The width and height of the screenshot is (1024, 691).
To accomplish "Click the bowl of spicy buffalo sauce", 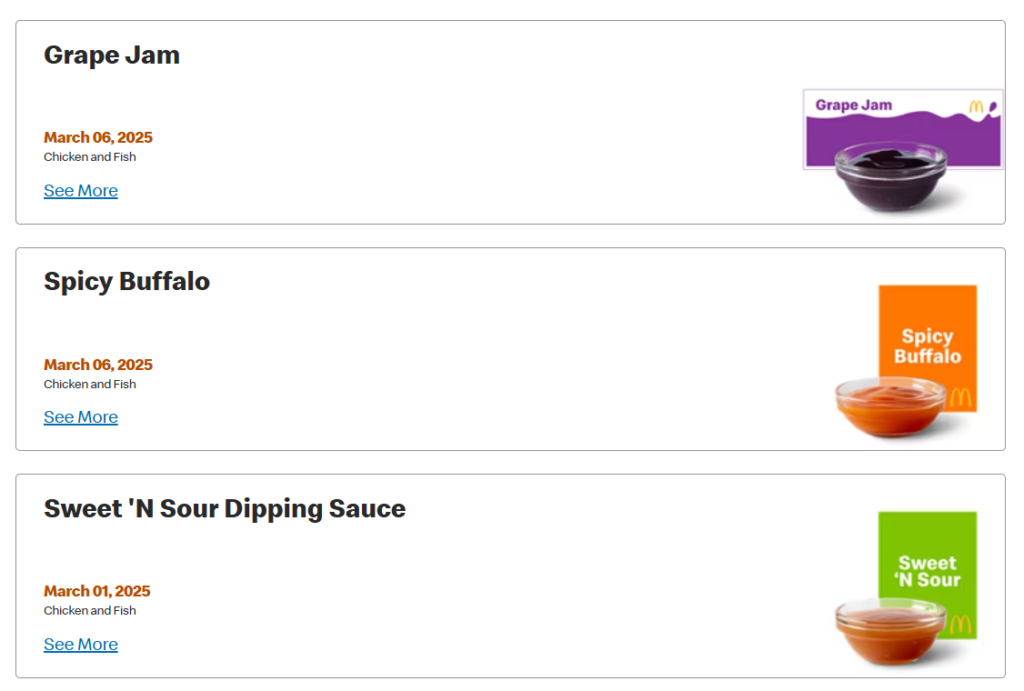I will tap(889, 406).
